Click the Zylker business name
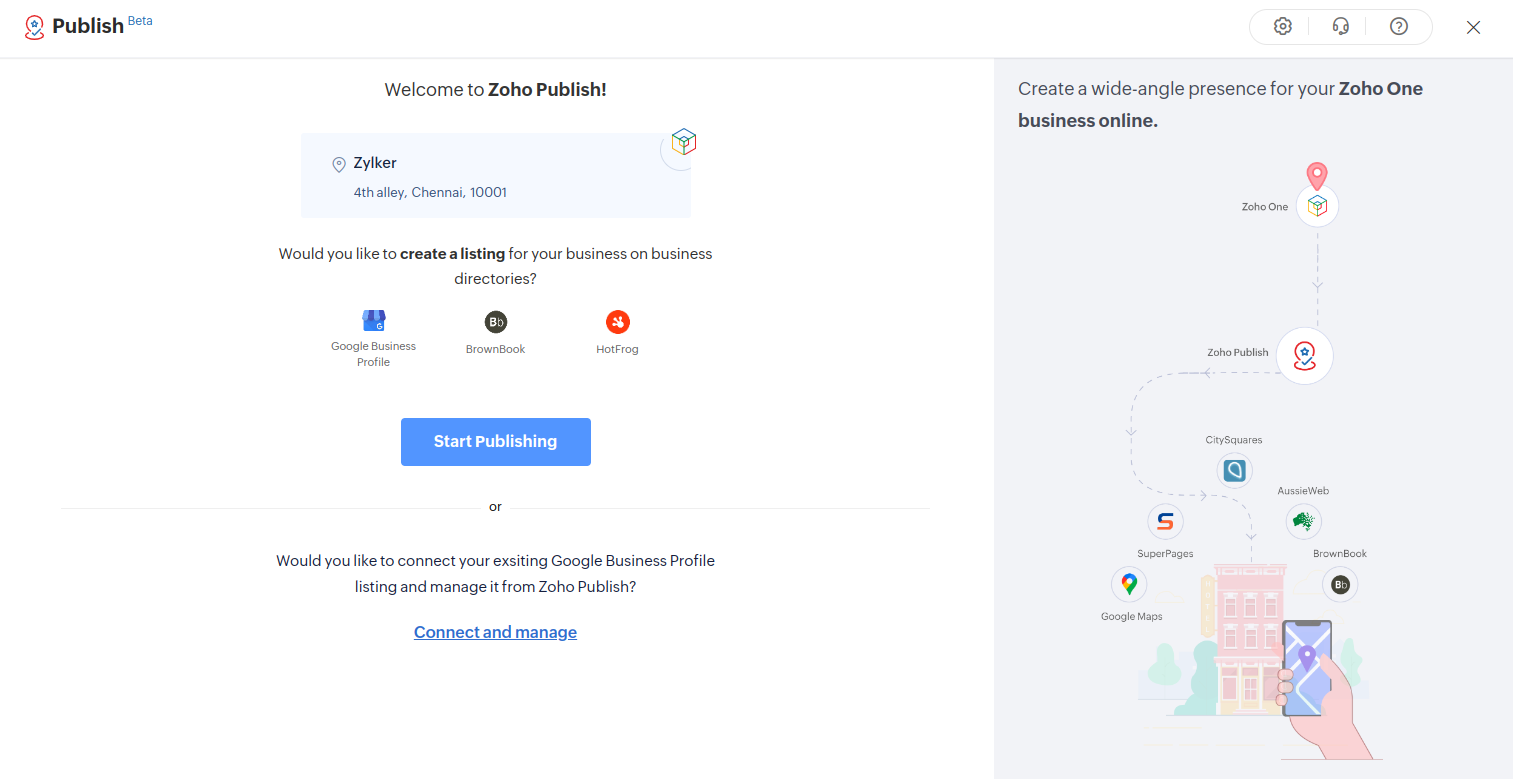This screenshot has height=779, width=1513. pos(375,163)
